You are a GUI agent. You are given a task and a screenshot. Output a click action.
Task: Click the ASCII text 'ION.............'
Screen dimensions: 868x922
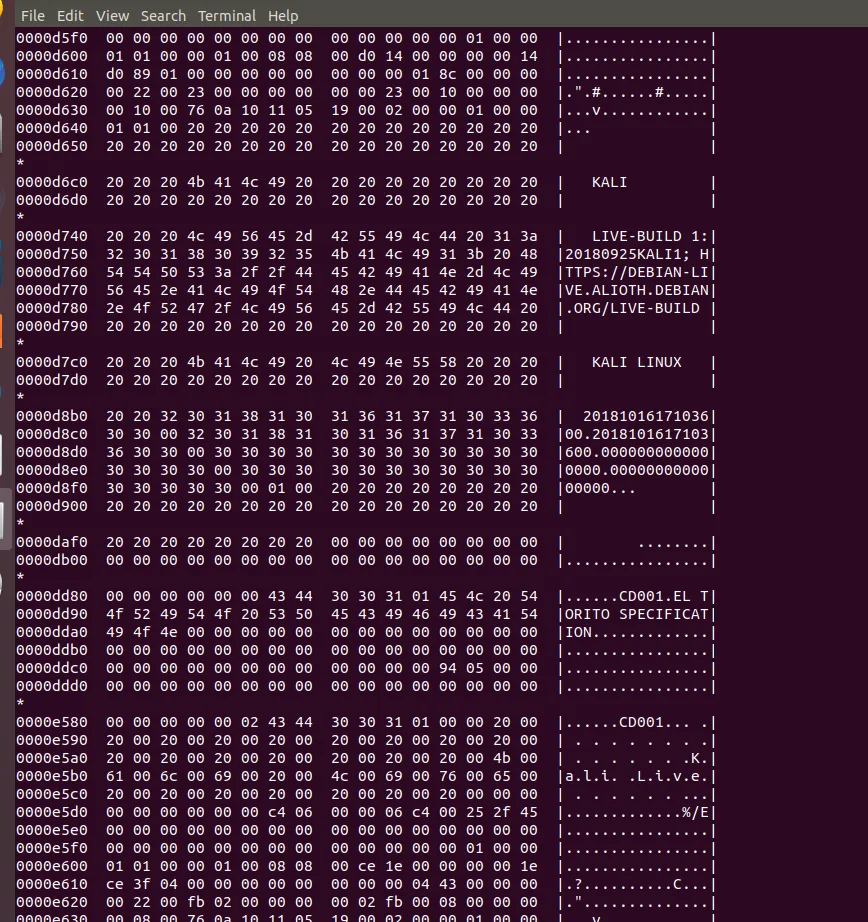point(637,633)
